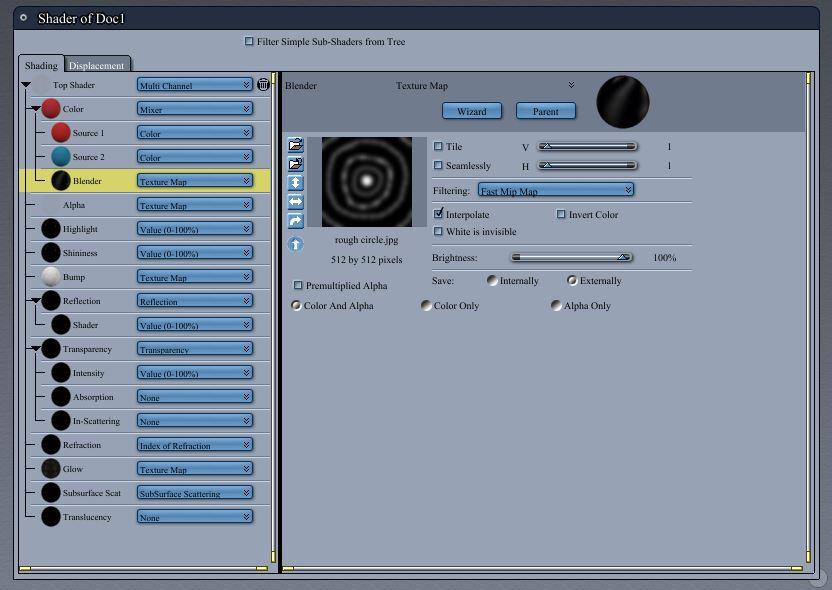Collapse the Color branch triangle
The width and height of the screenshot is (832, 590).
coord(36,108)
